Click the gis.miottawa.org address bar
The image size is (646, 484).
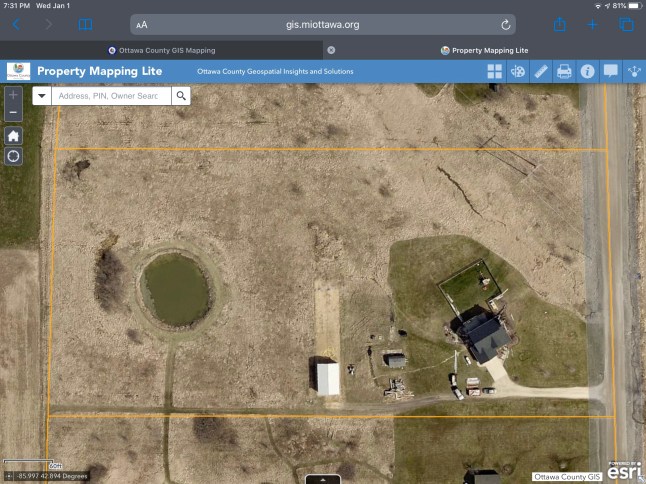[x=323, y=25]
